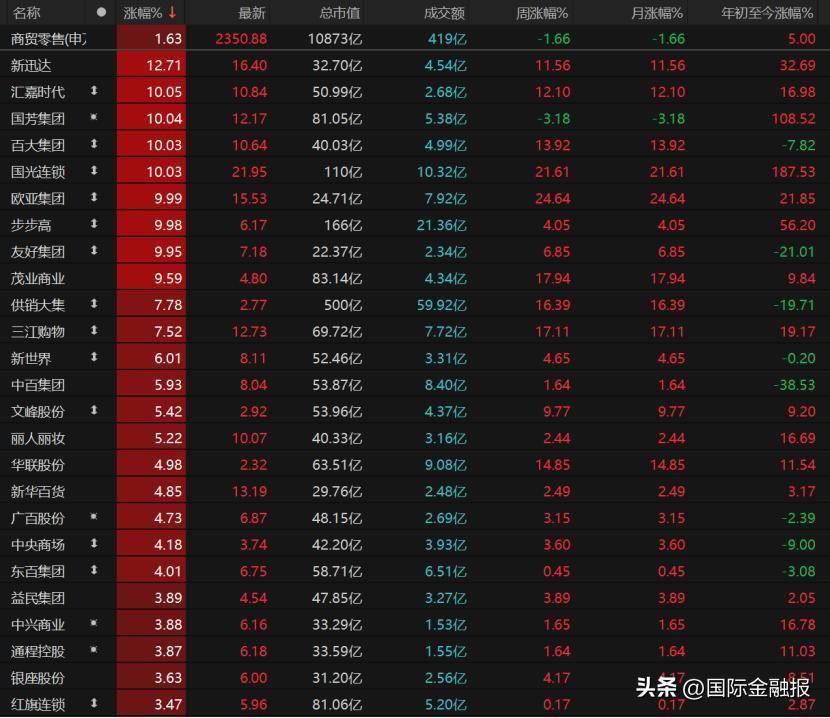Viewport: 830px width, 718px height.
Task: Click the marker icon beside 国光连锁
Action: click(94, 170)
